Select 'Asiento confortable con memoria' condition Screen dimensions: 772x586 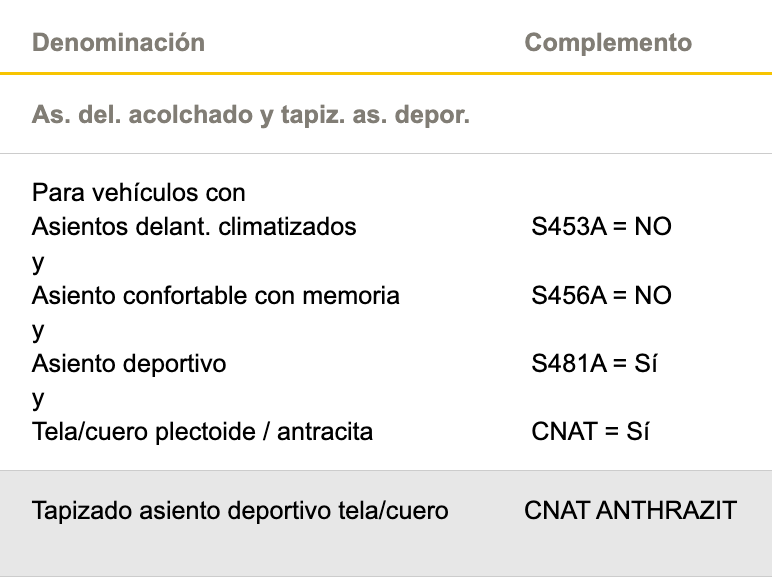[x=216, y=296]
